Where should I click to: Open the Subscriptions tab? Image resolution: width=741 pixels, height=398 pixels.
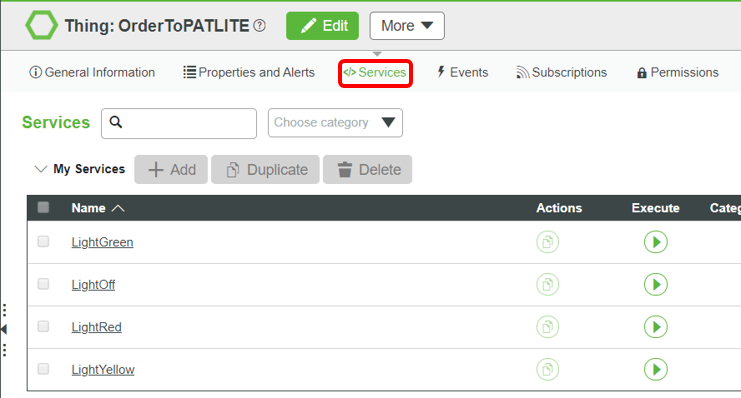(561, 72)
